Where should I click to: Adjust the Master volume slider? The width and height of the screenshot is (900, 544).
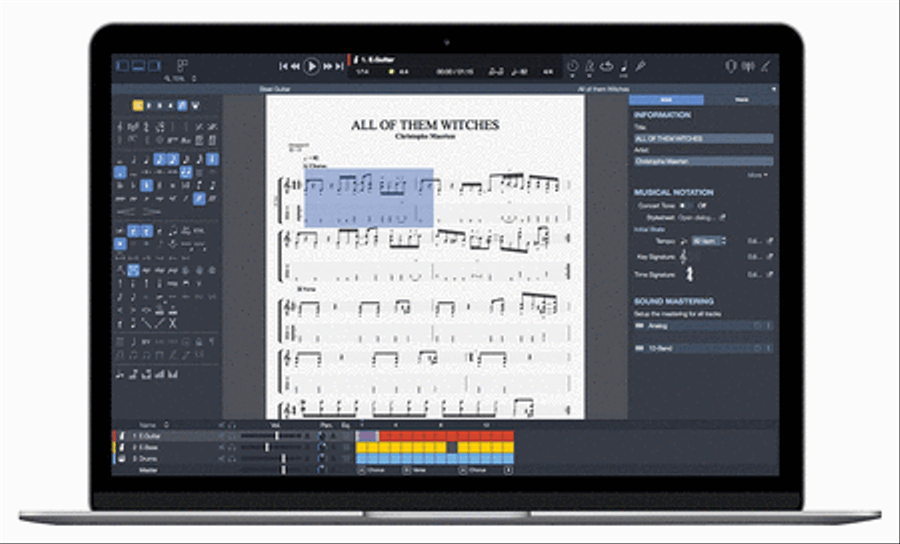coord(282,470)
